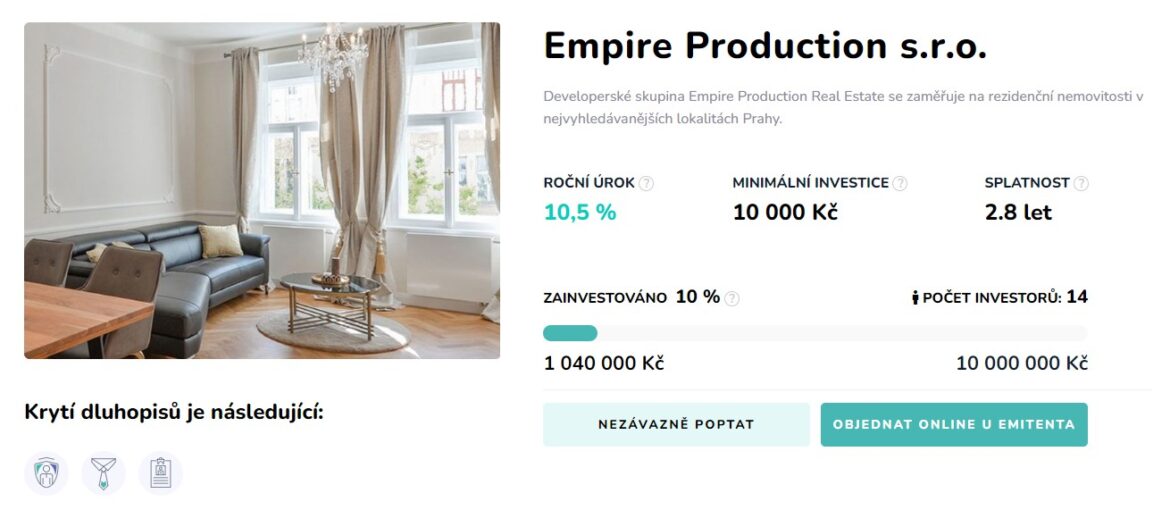Open the apartment interior photo
The height and width of the screenshot is (510, 1170).
tap(262, 190)
